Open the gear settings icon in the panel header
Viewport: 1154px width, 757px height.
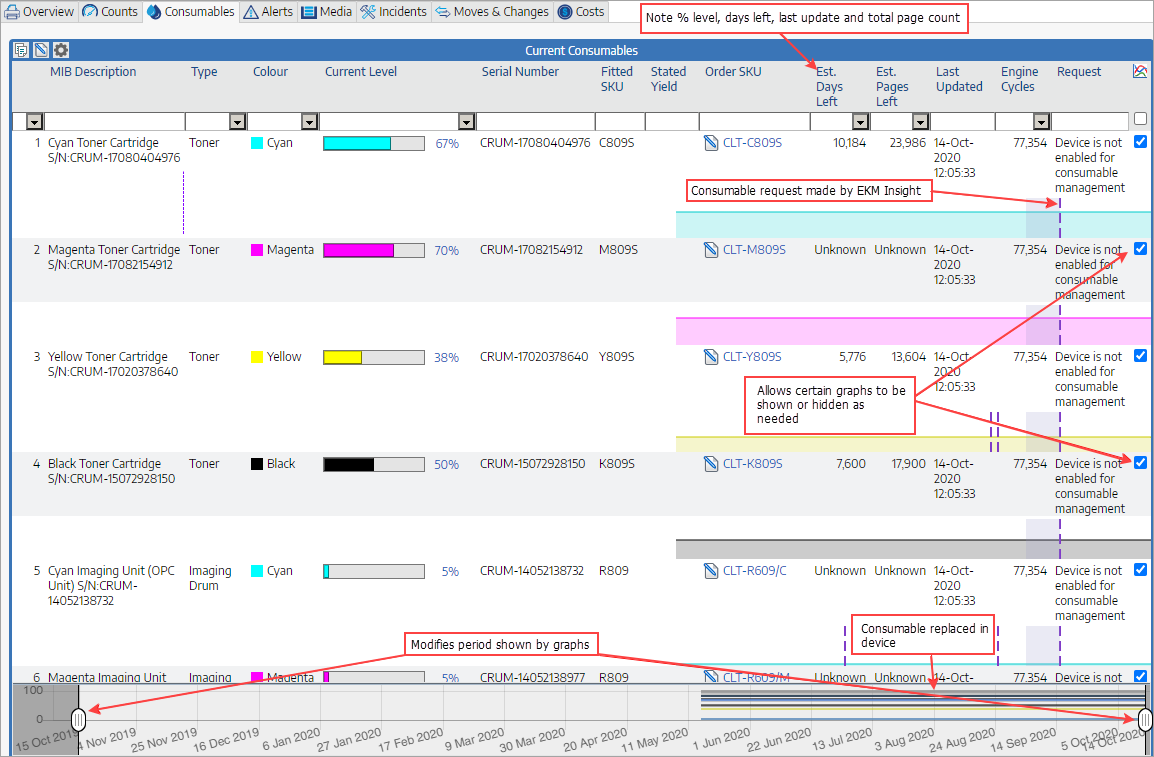[x=61, y=50]
